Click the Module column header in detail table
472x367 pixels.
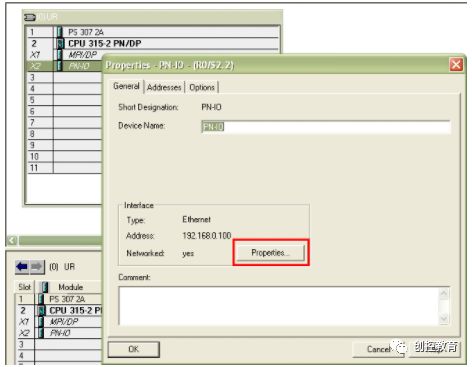(x=71, y=287)
